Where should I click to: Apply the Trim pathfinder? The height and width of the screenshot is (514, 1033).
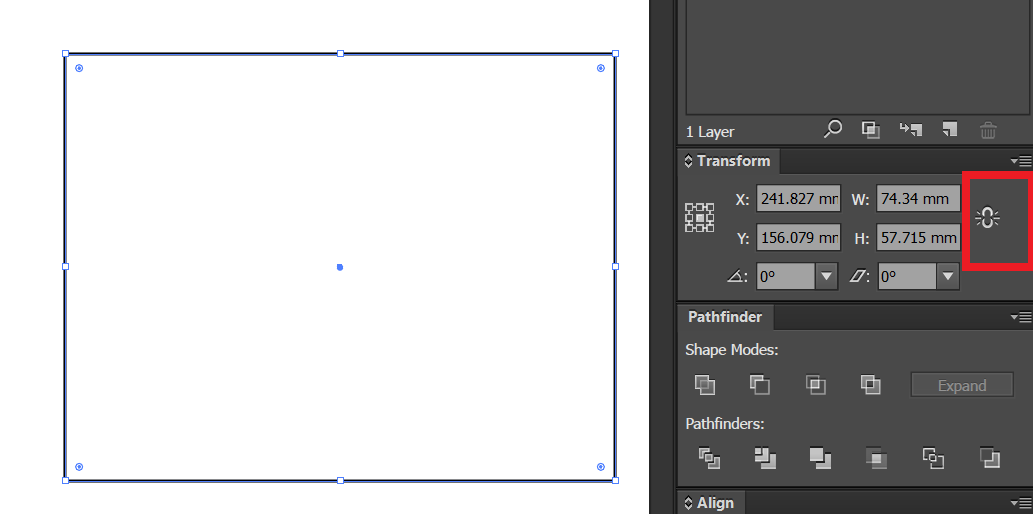pyautogui.click(x=766, y=458)
